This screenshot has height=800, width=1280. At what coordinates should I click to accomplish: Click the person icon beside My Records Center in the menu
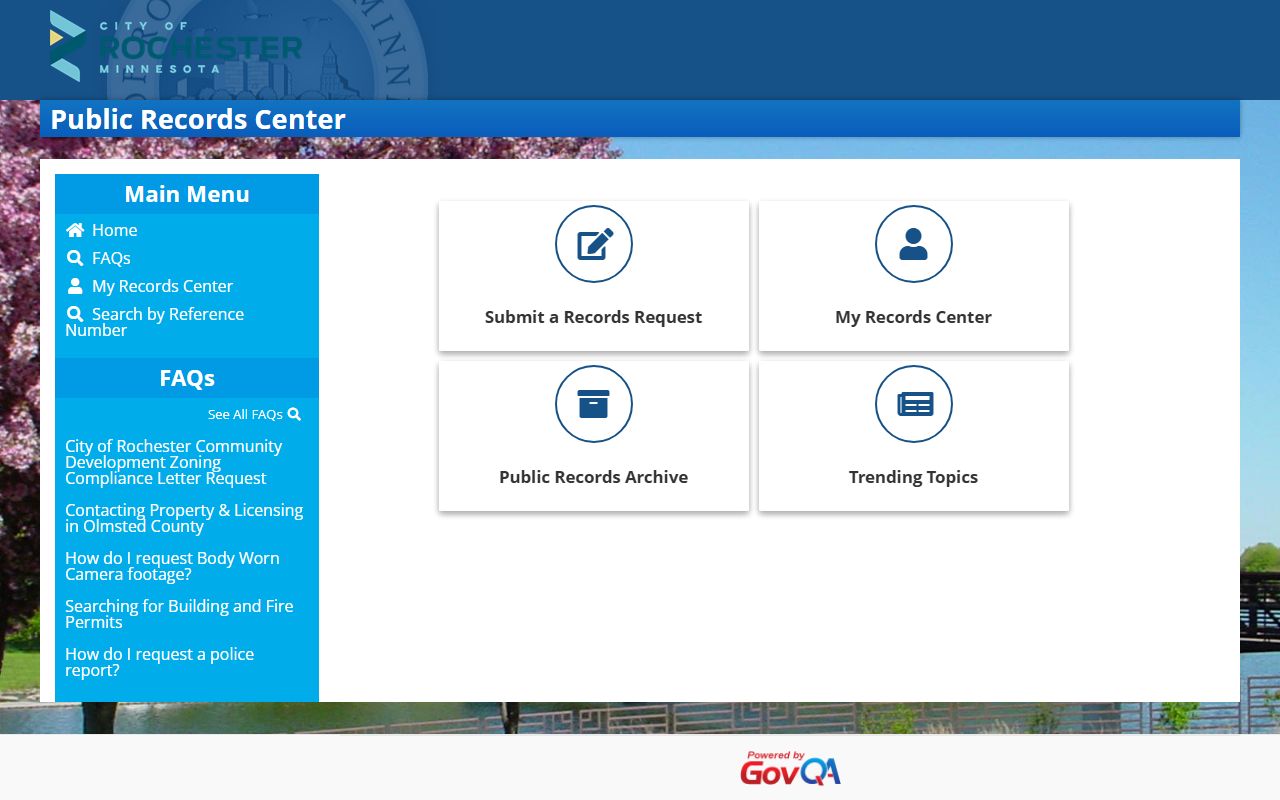click(x=75, y=286)
